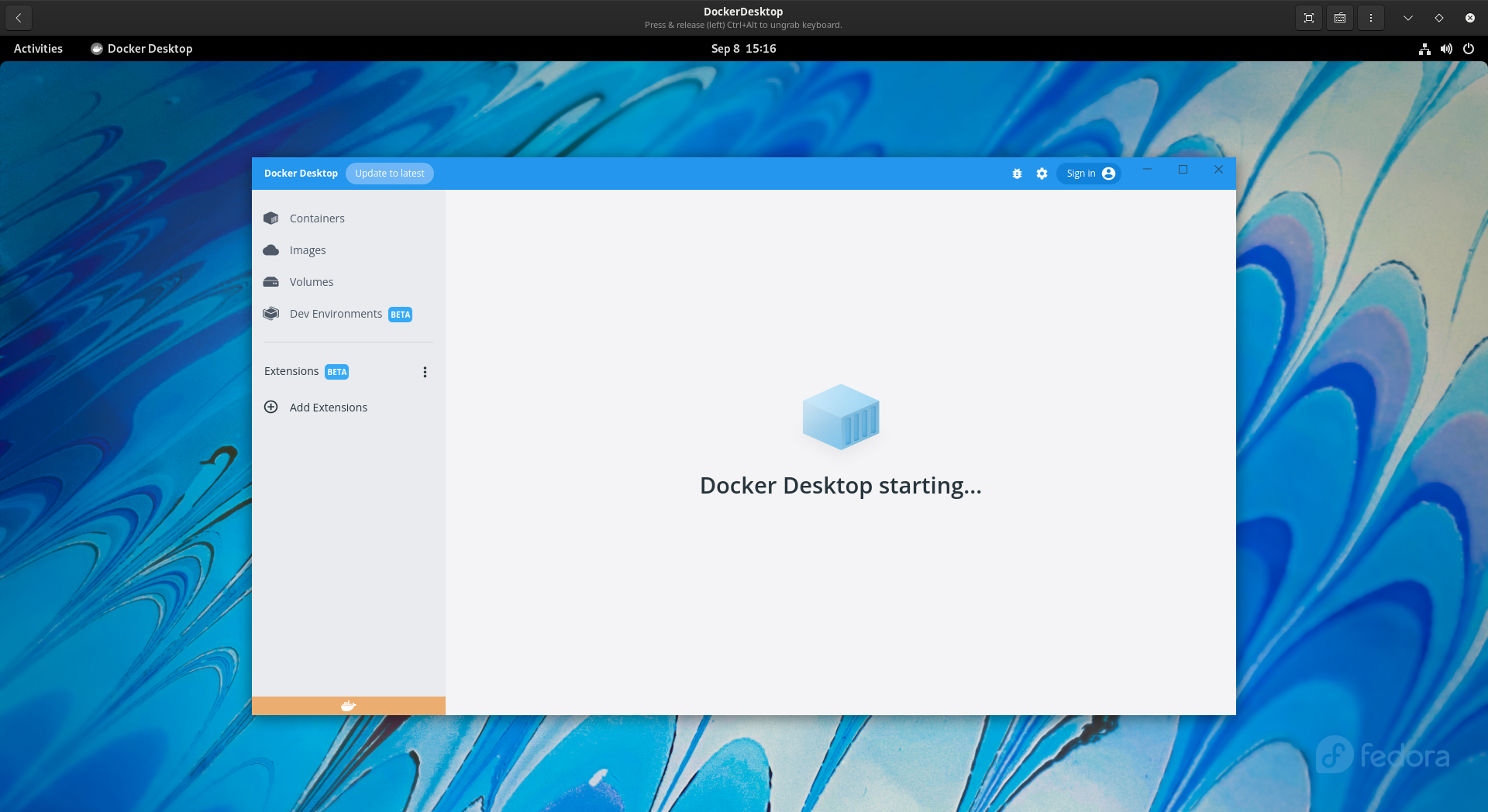Click the Extensions BETA badge
1488x812 pixels.
click(336, 372)
